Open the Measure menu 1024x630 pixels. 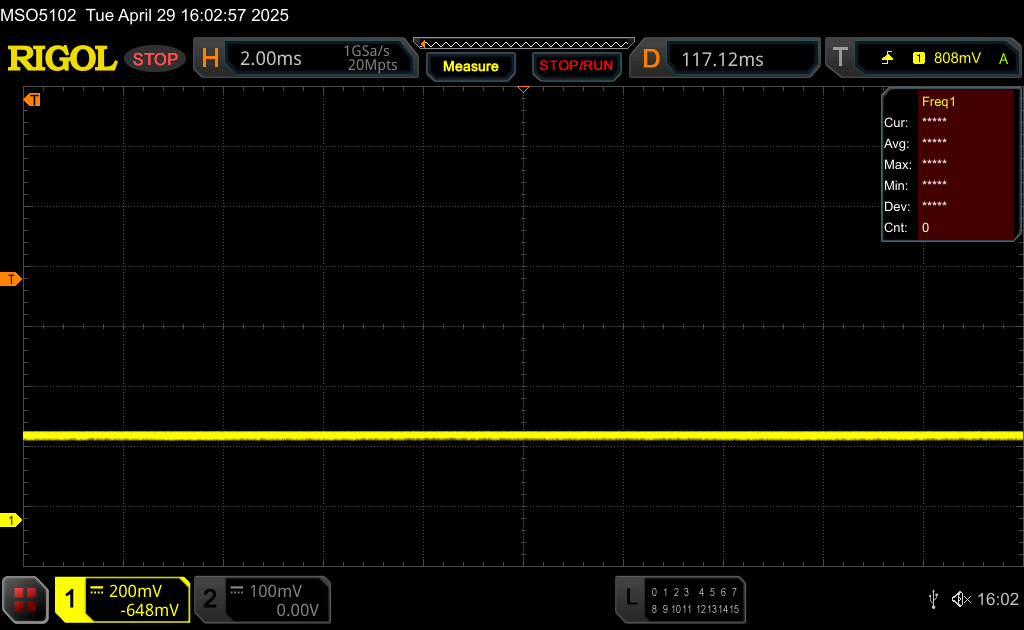coord(470,67)
